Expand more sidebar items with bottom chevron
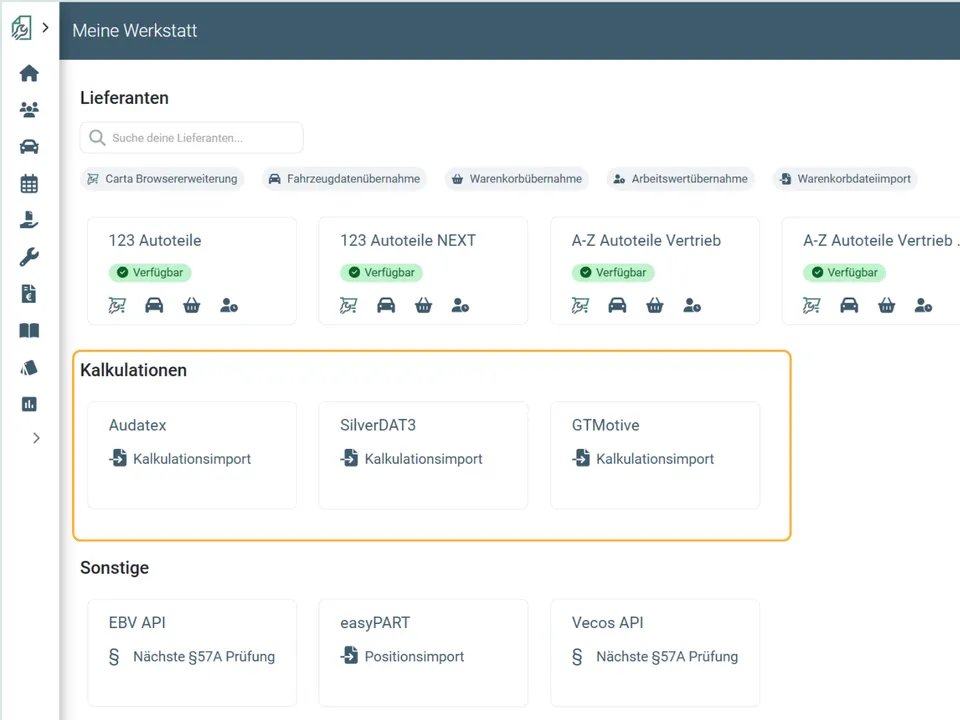The height and width of the screenshot is (720, 960). click(36, 438)
